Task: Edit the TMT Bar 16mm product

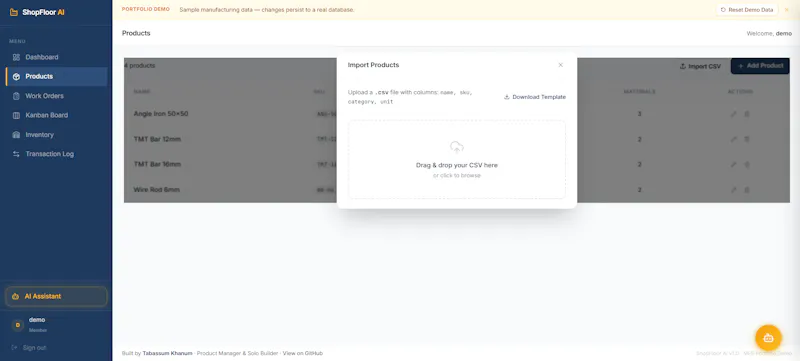Action: coord(733,165)
